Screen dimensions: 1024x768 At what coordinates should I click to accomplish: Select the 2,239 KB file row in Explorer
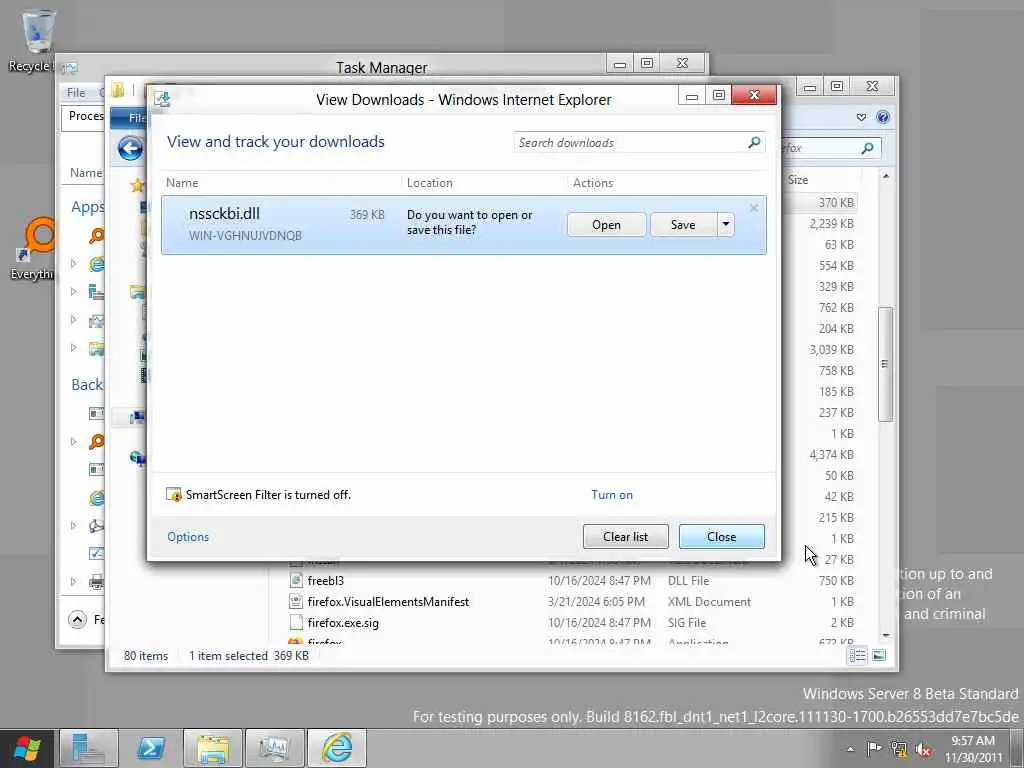(831, 223)
